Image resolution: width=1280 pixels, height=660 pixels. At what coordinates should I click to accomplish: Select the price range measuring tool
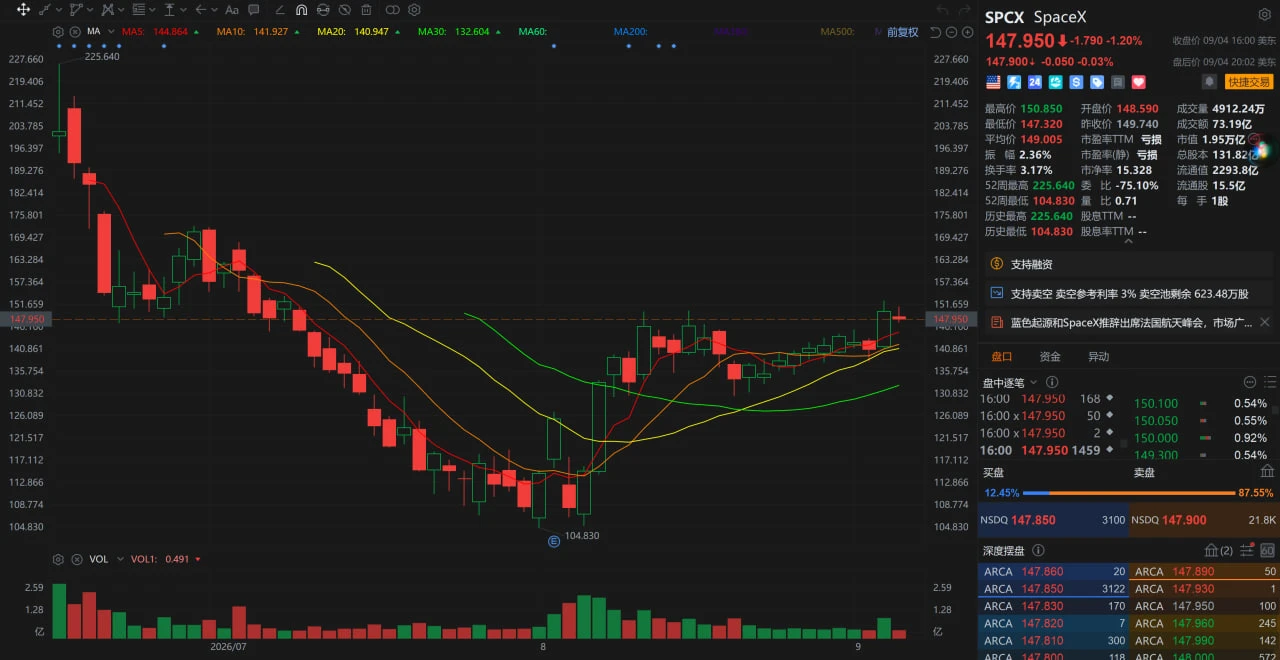click(169, 10)
